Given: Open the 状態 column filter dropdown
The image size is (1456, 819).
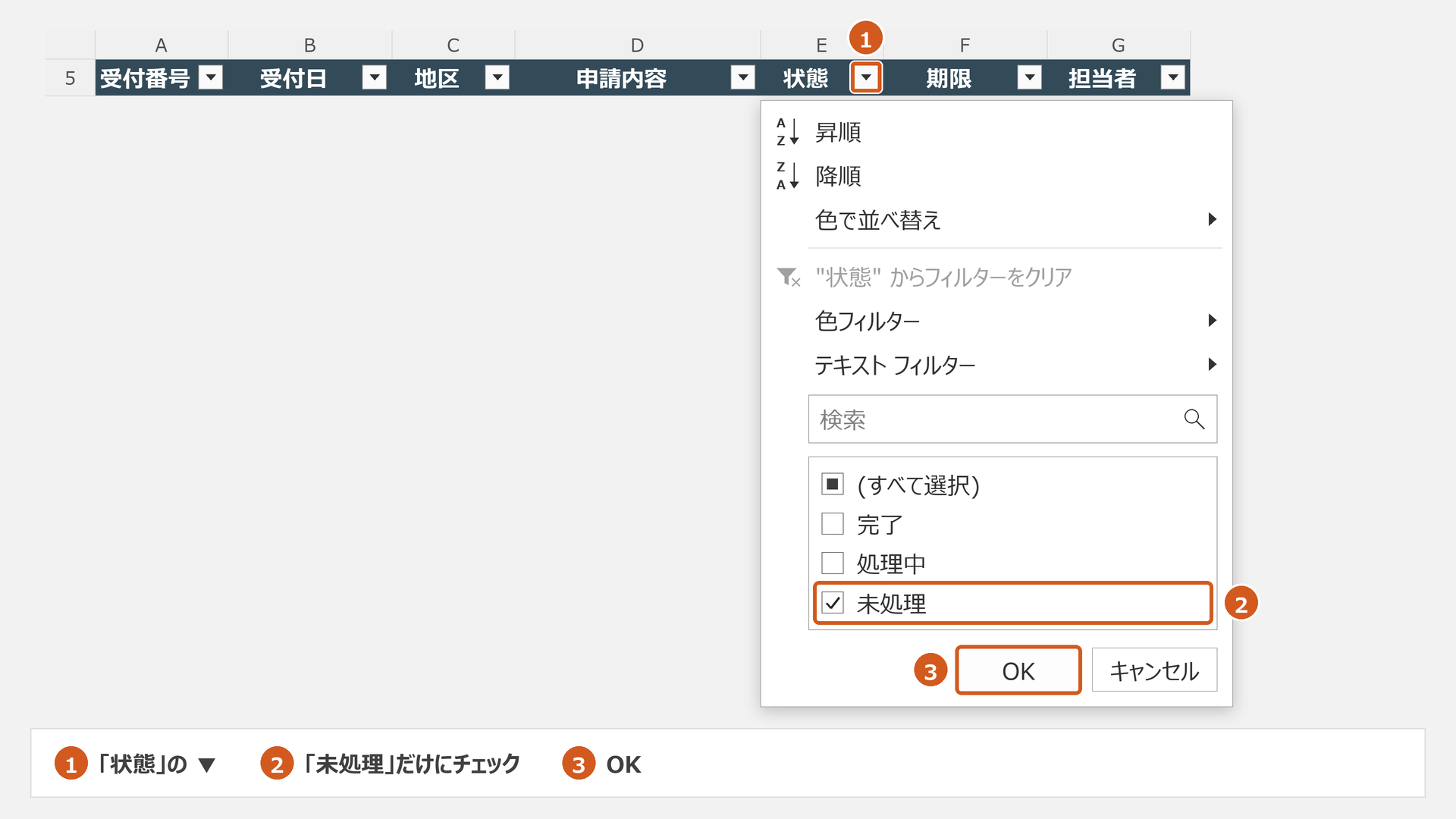Looking at the screenshot, I should [x=866, y=77].
